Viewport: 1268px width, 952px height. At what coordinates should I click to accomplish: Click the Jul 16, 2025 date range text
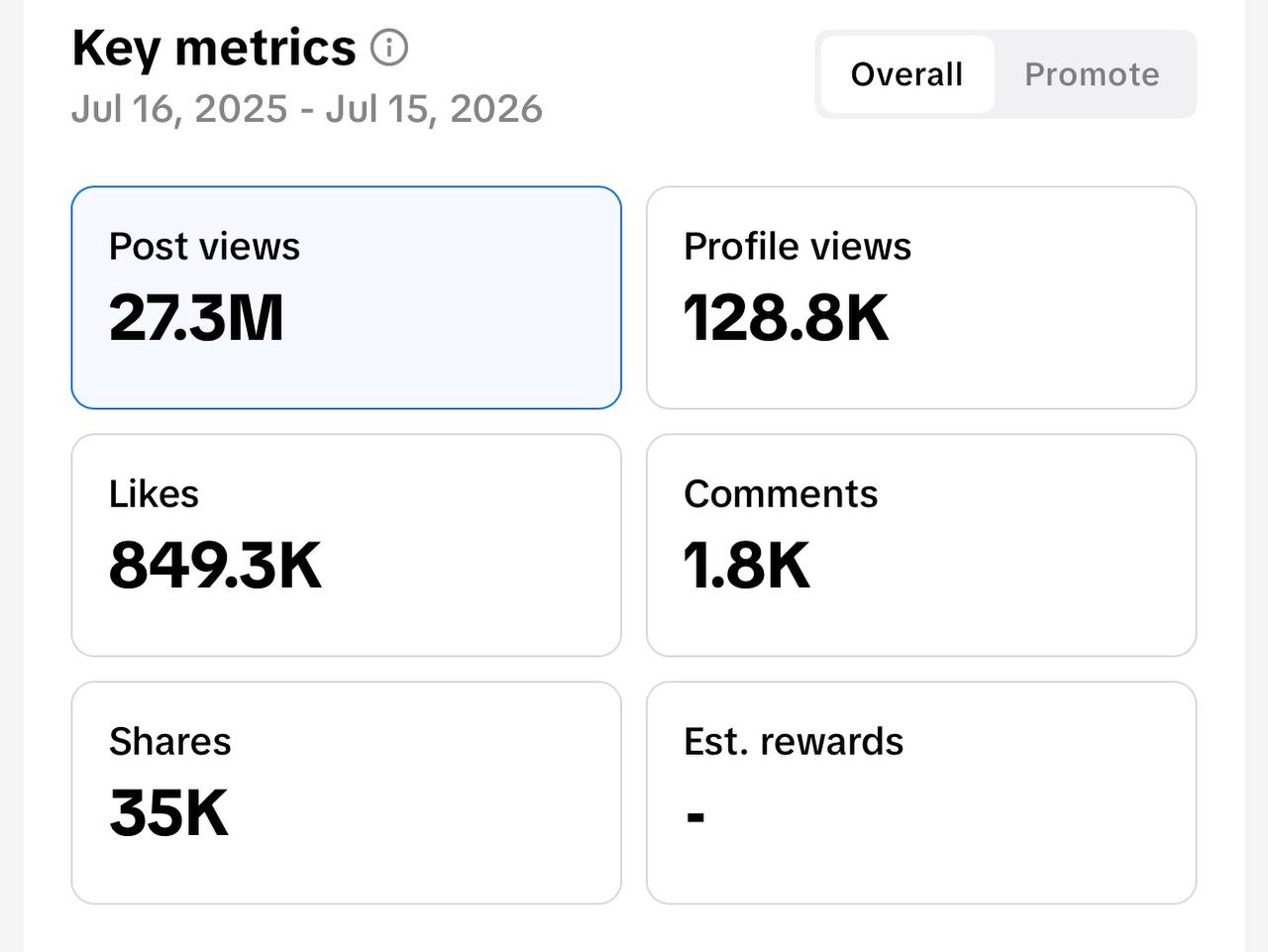[307, 109]
